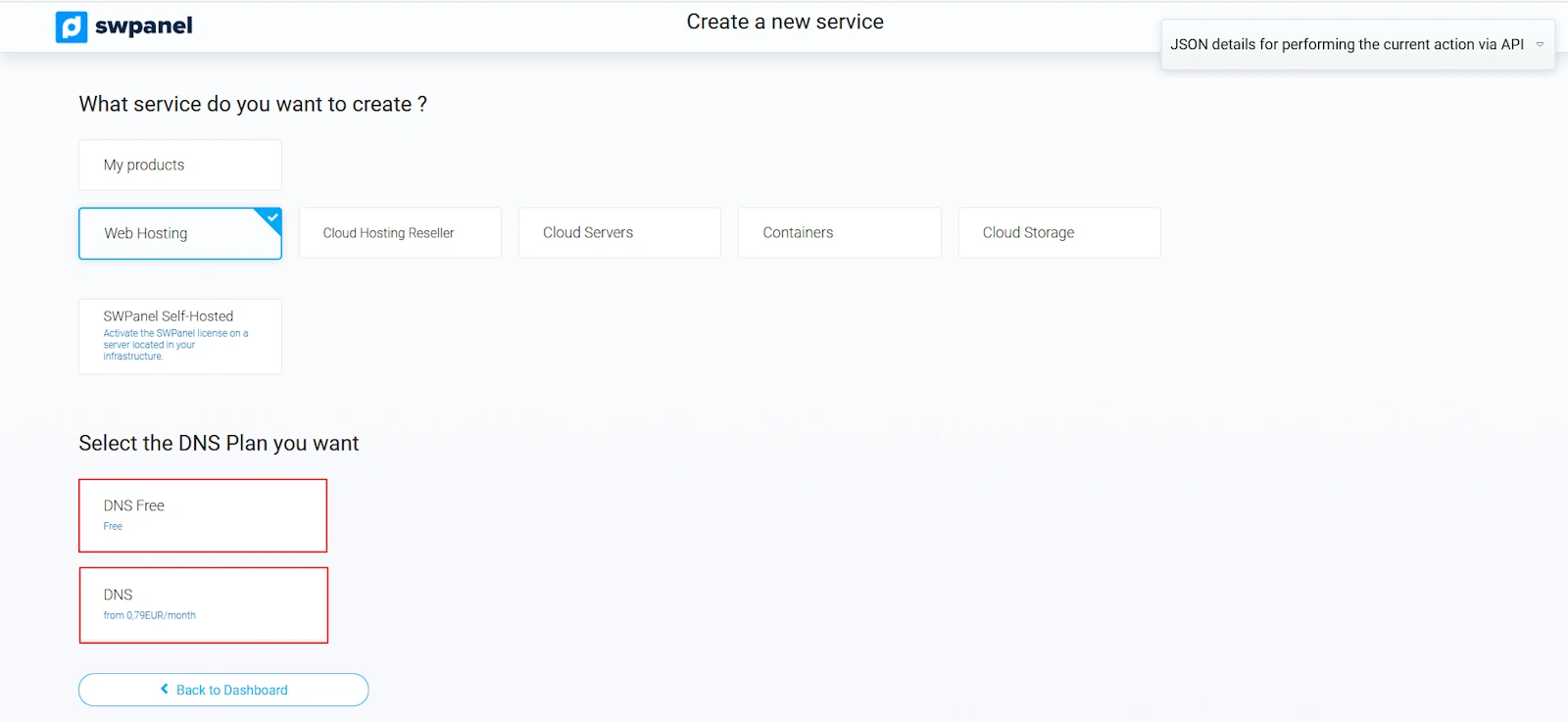Image resolution: width=1568 pixels, height=722 pixels.
Task: Pick the Containers service option
Action: coord(839,233)
